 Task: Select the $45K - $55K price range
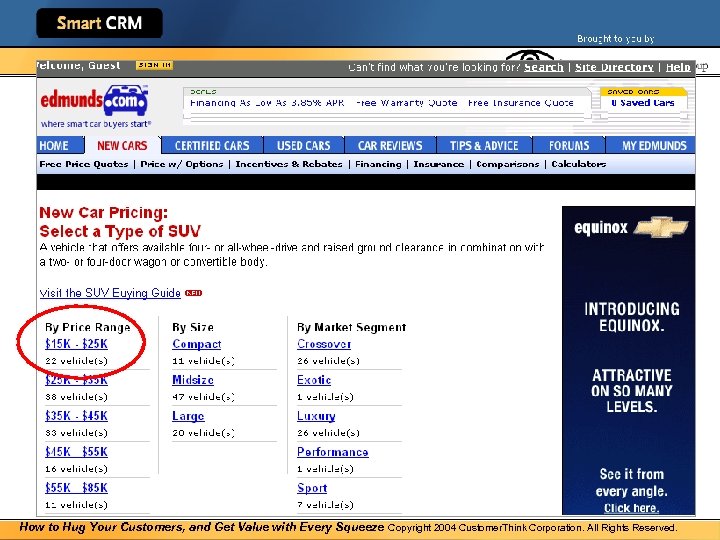click(76, 452)
